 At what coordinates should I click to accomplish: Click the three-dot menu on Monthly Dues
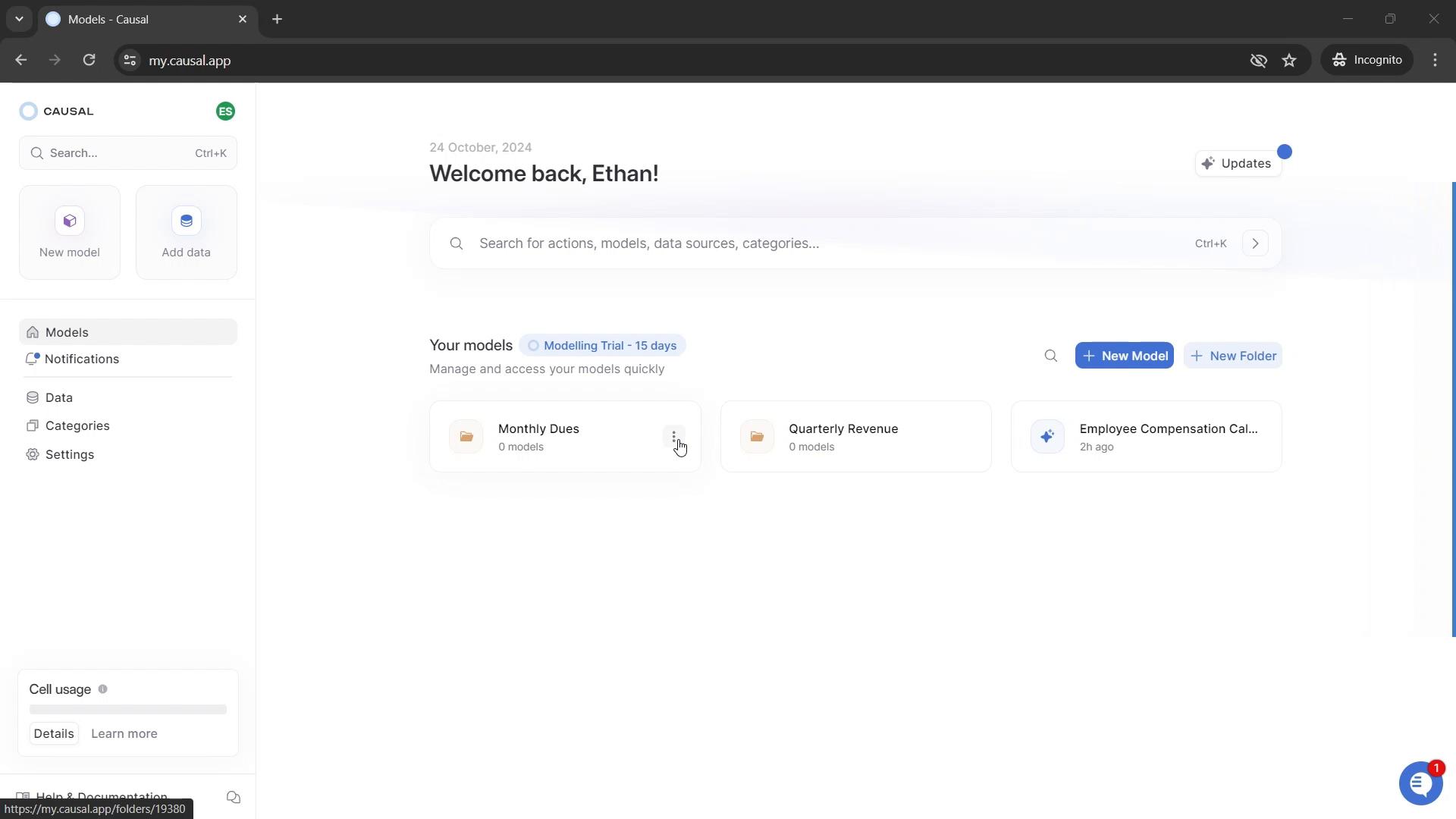point(674,437)
